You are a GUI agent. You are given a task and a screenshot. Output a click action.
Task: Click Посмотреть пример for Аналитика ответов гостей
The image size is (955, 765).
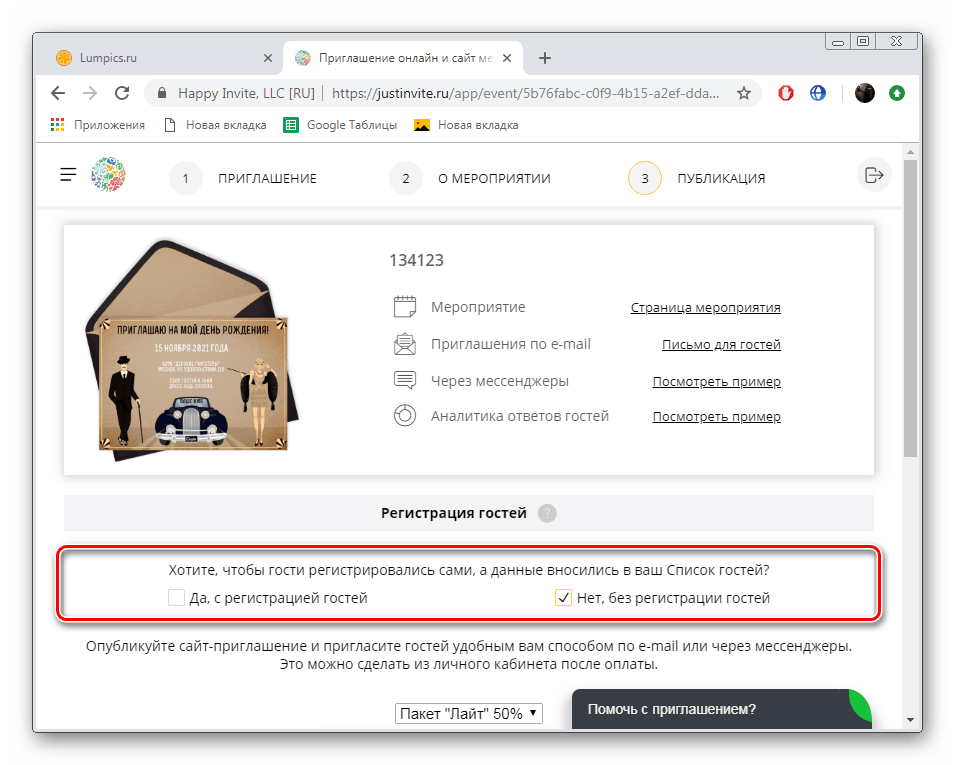716,417
